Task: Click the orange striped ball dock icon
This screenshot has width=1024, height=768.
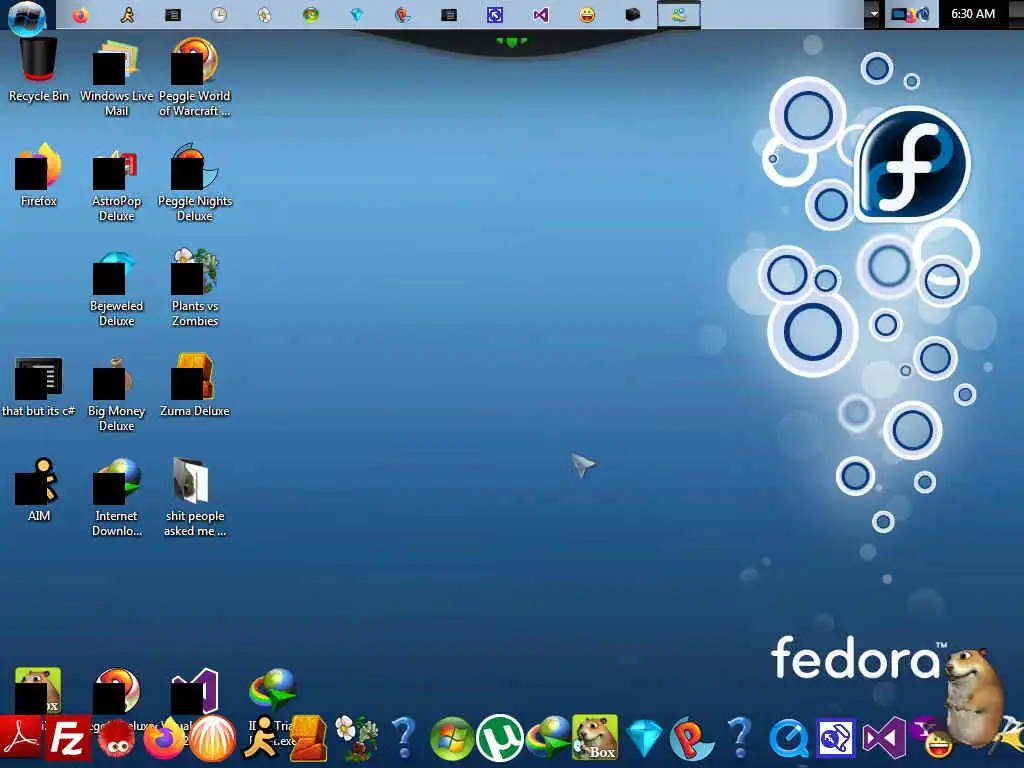Action: [x=212, y=739]
